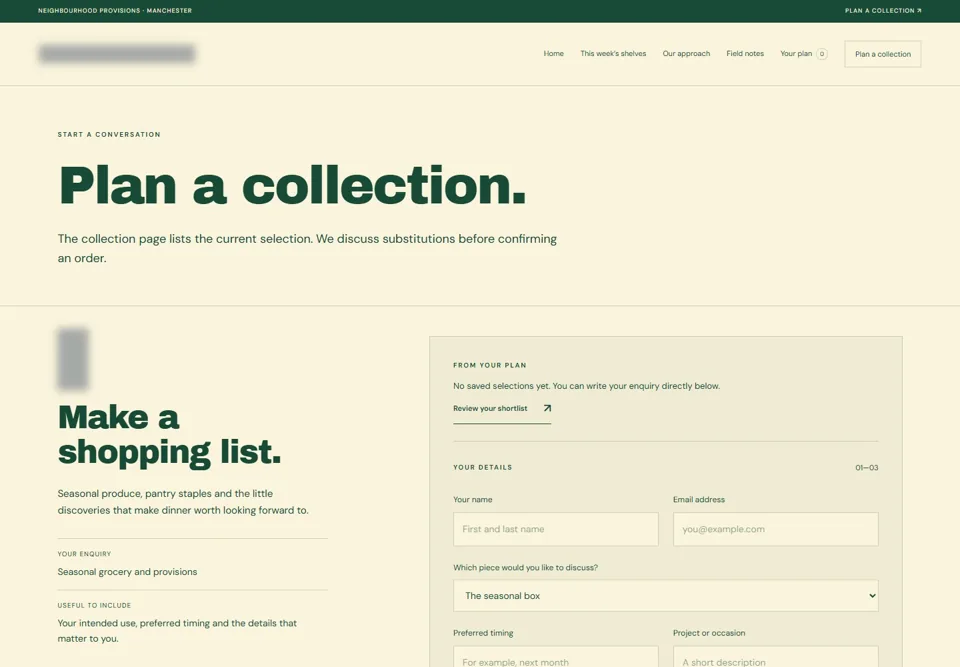Focus the Your name input field

click(x=555, y=529)
